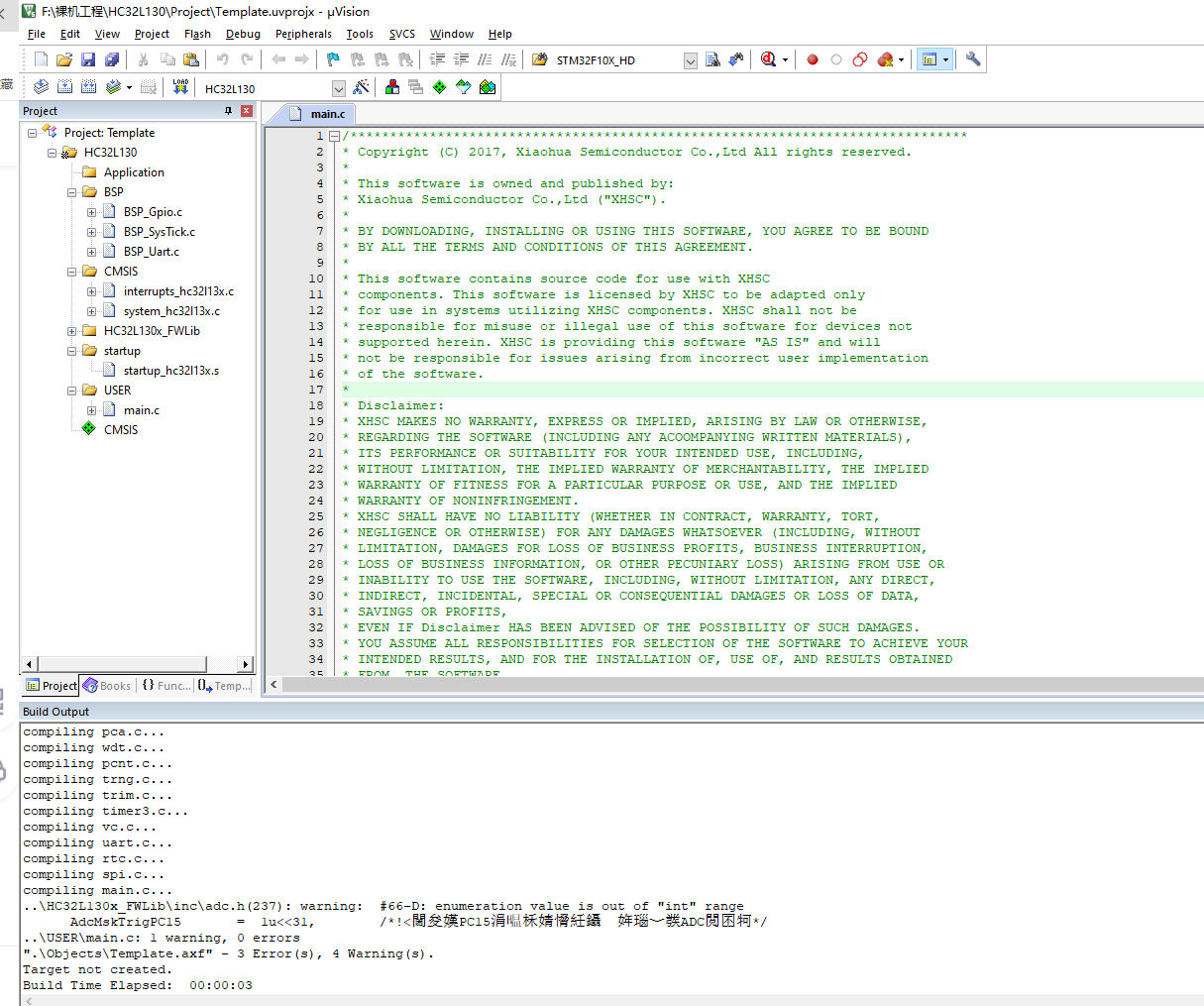Open Configuration wrench icon
1204x1006 pixels.
[x=973, y=59]
